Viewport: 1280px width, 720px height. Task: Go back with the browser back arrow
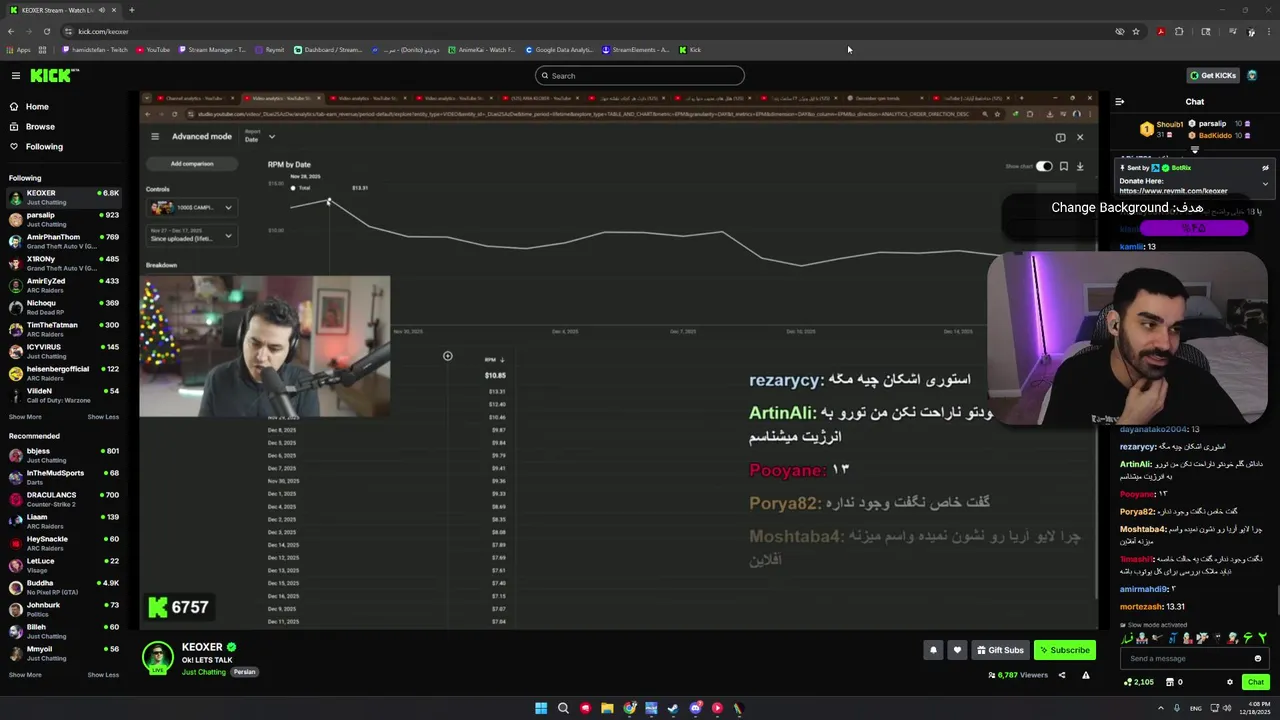[x=11, y=31]
